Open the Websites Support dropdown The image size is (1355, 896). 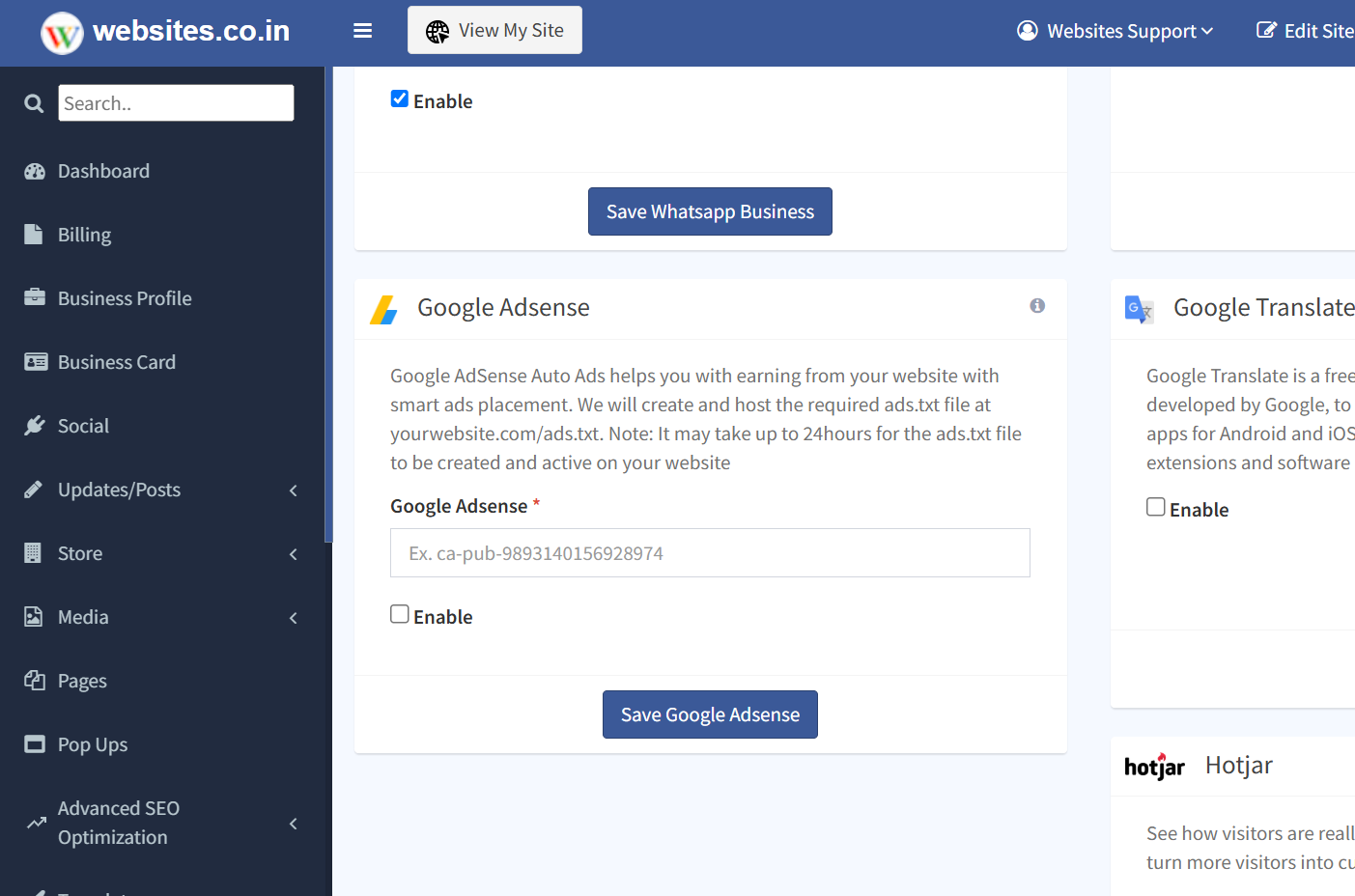(x=1115, y=31)
